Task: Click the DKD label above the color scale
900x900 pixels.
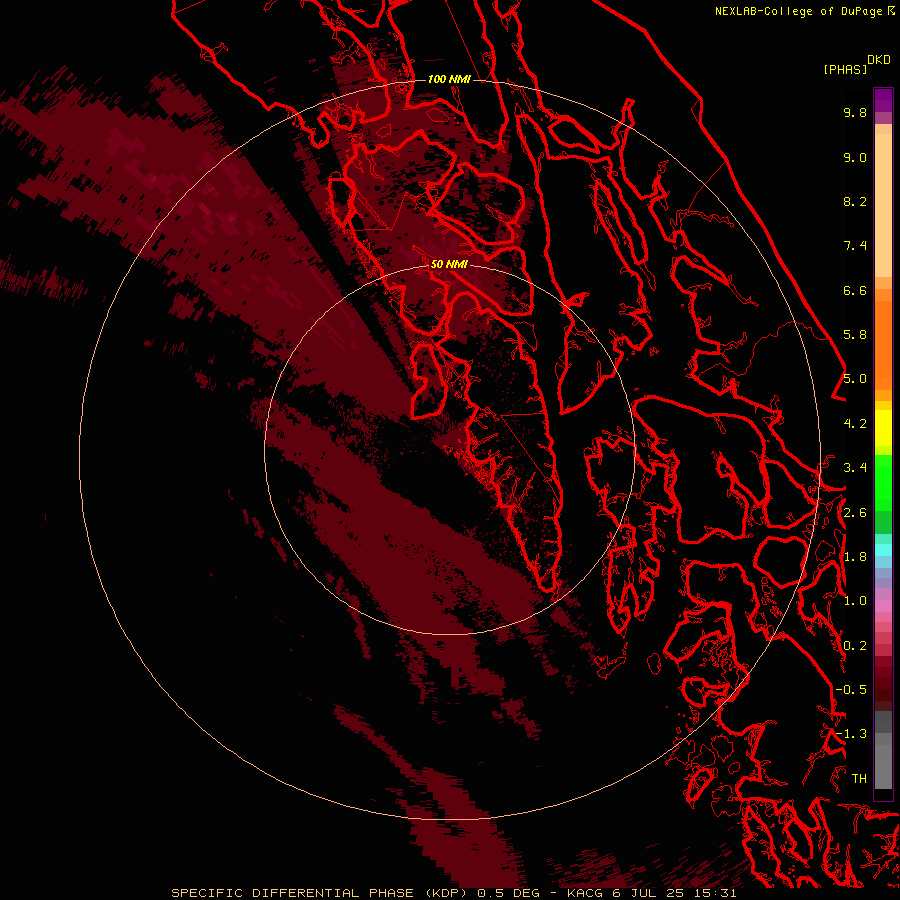Action: (879, 60)
